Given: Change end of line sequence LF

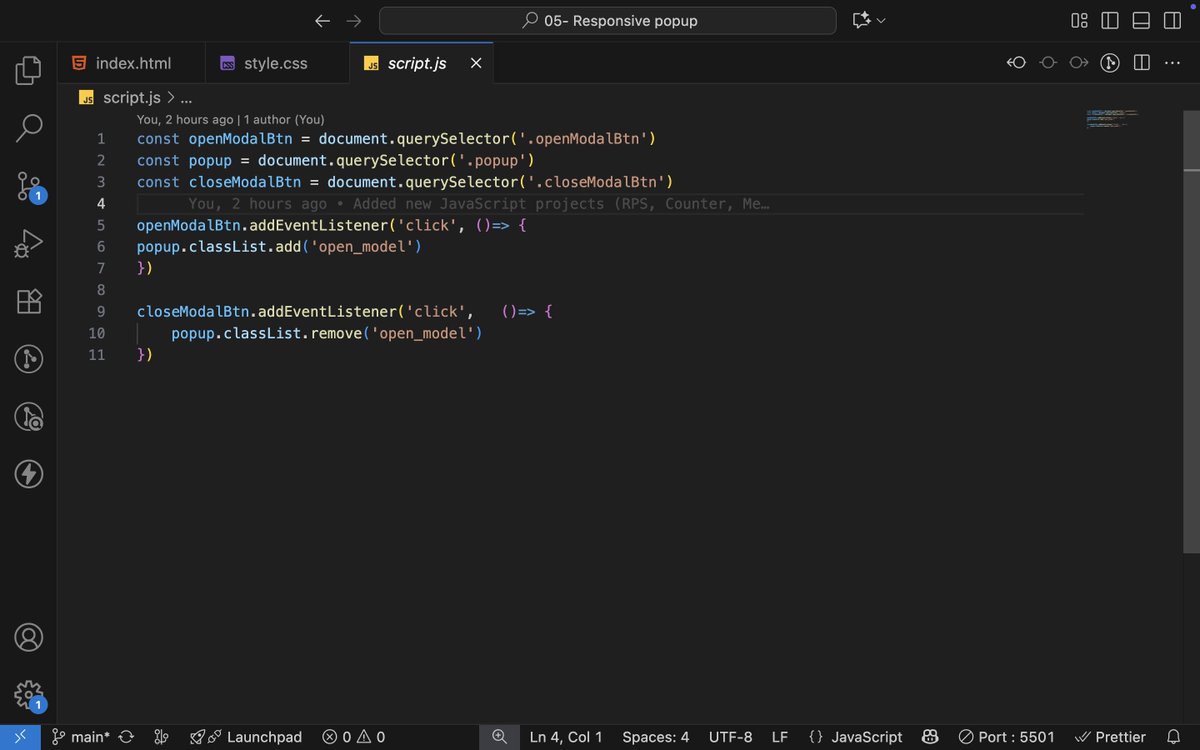Looking at the screenshot, I should point(780,737).
